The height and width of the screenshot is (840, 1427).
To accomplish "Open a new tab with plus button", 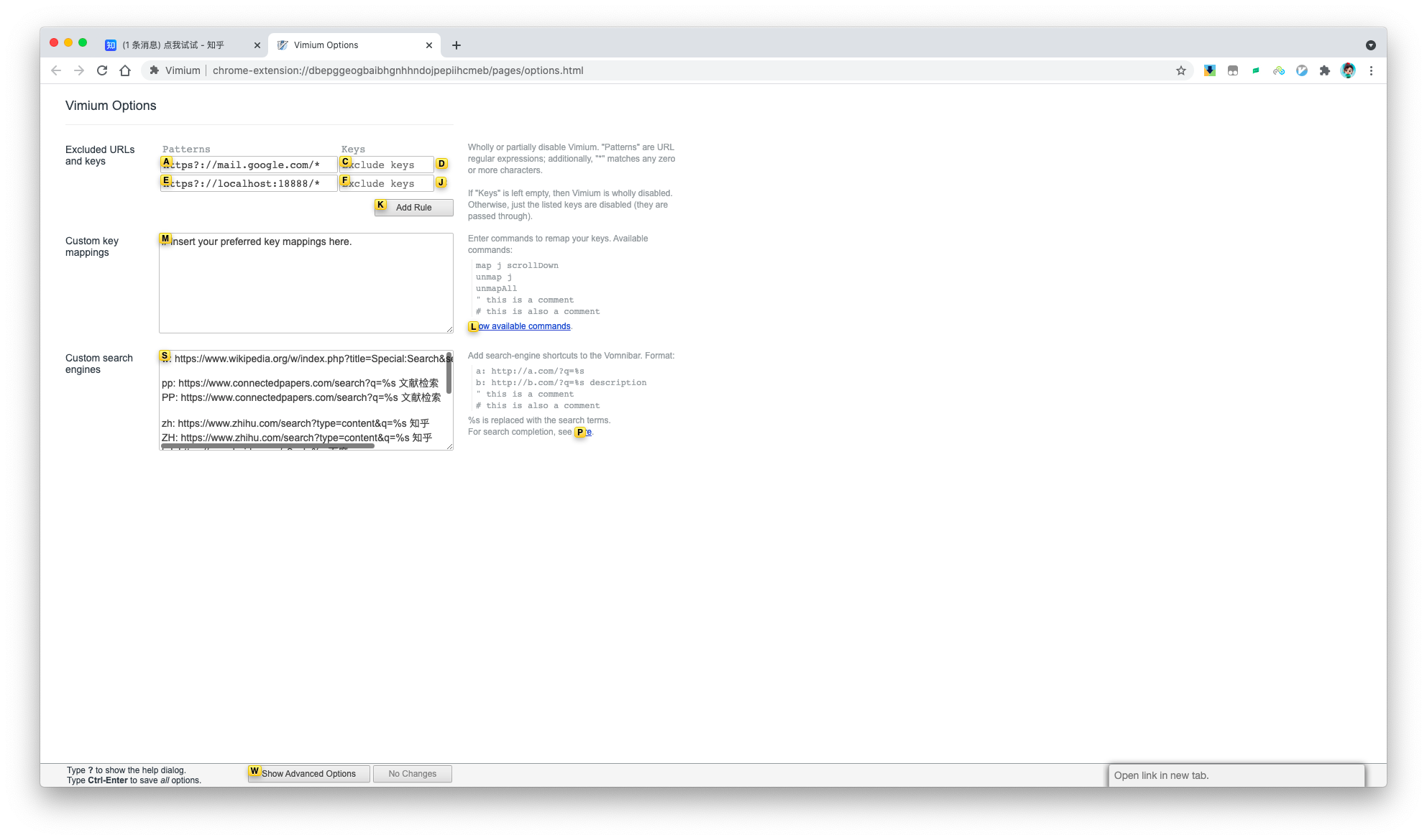I will coord(456,45).
